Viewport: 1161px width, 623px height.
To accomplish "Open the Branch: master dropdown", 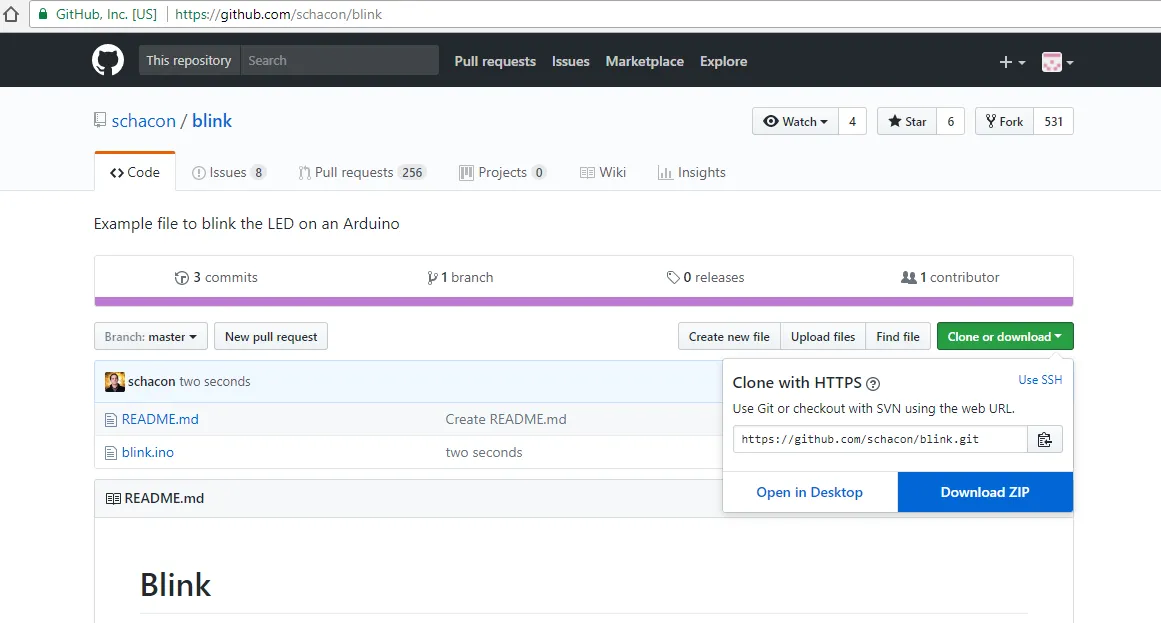I will pos(150,336).
